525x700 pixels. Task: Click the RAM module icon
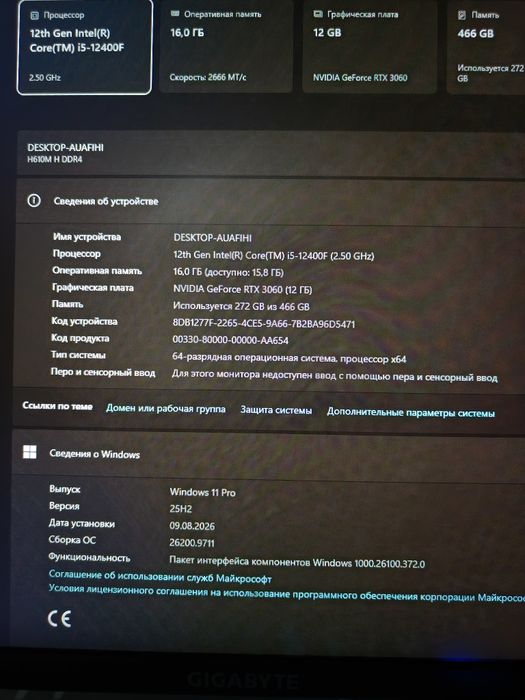(x=175, y=14)
